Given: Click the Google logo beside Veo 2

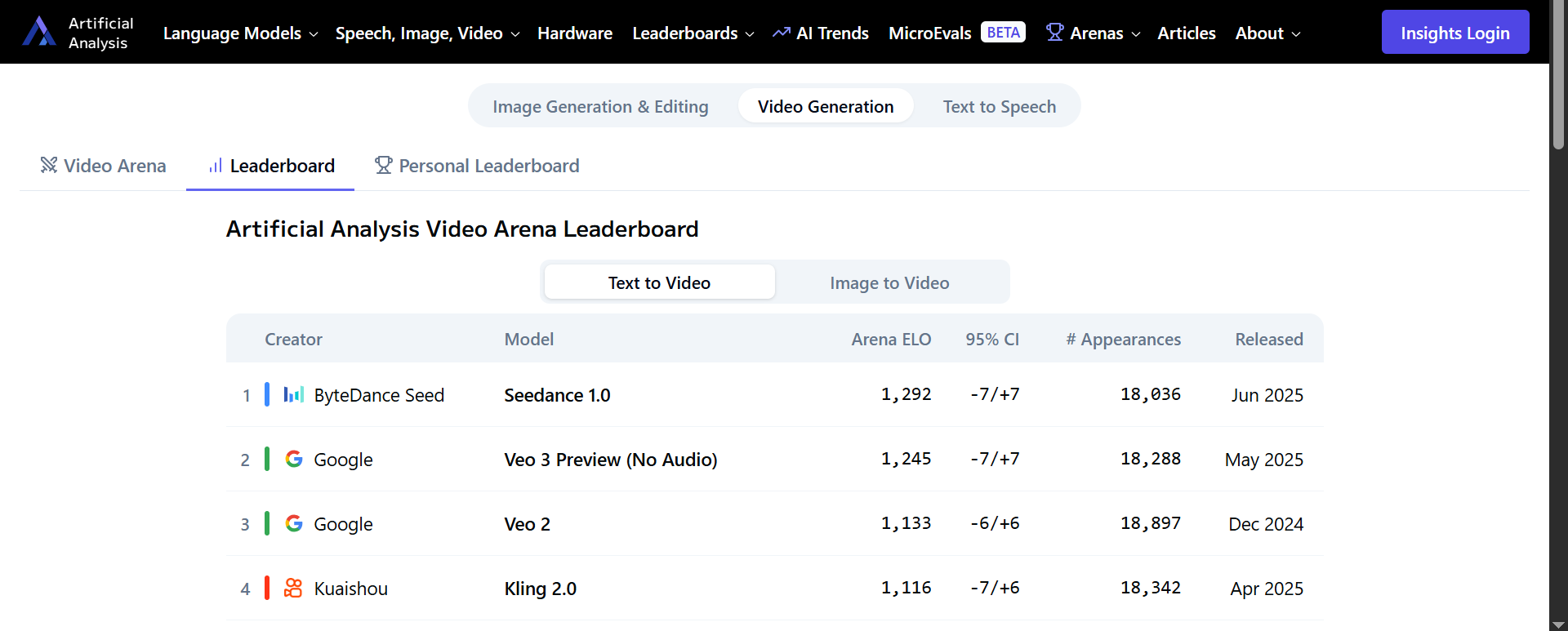Looking at the screenshot, I should (x=294, y=523).
